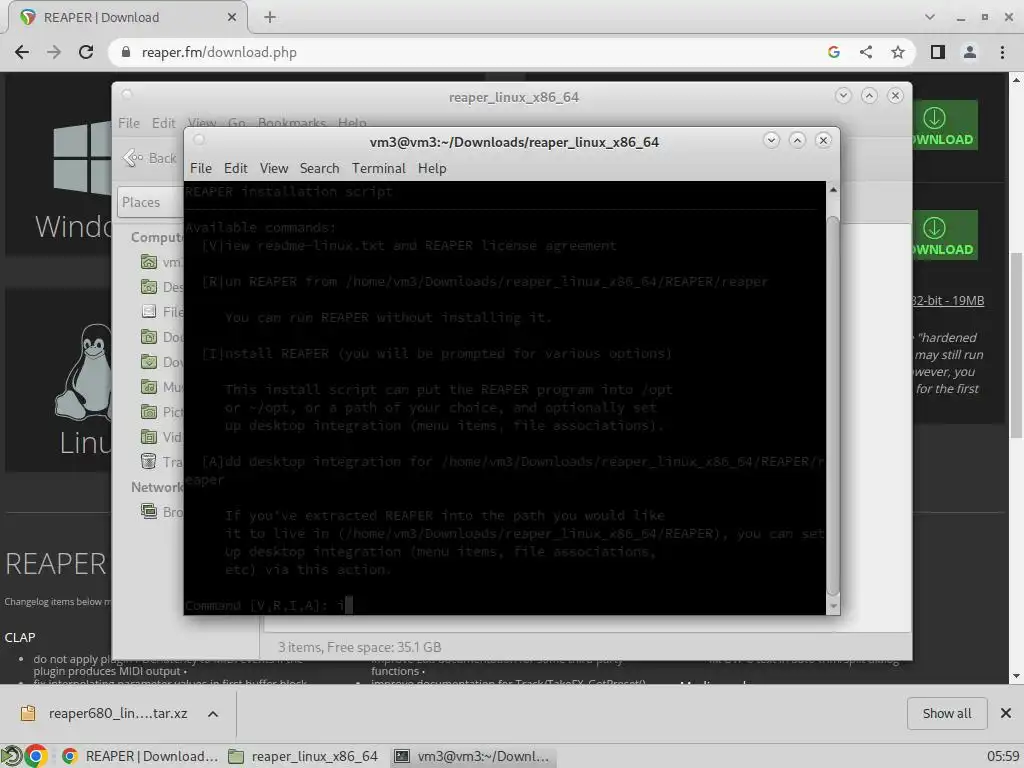Switch to REAPER Download taskbar entry
Image resolution: width=1024 pixels, height=768 pixels.
coord(140,756)
